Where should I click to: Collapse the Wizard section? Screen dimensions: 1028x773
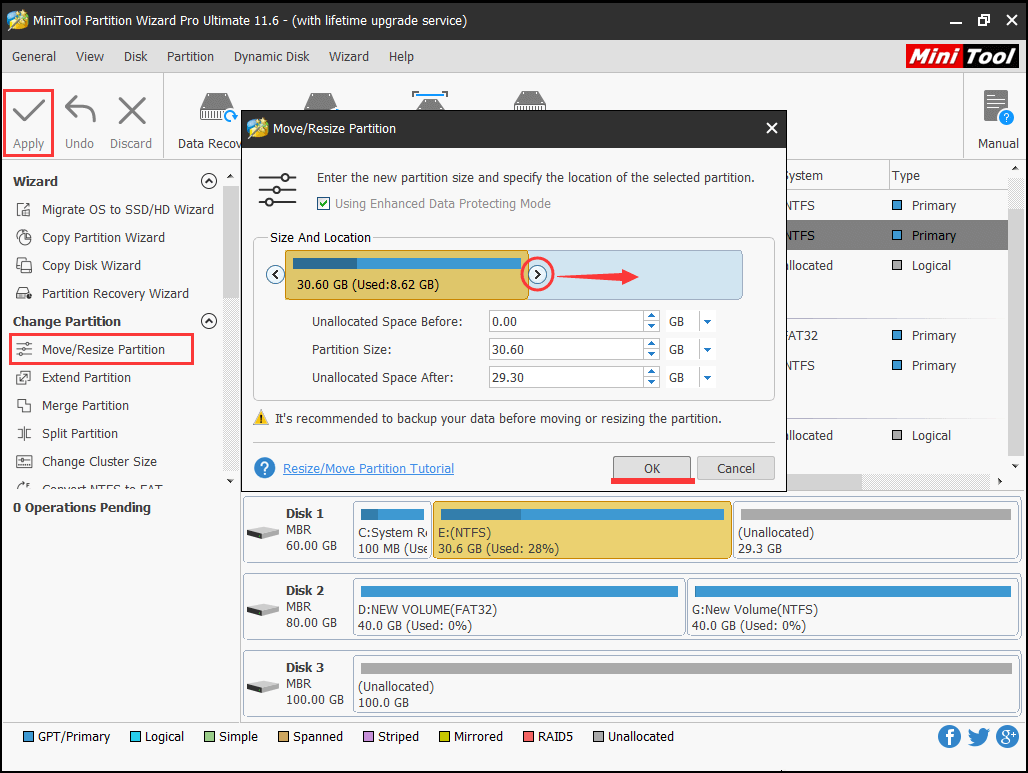click(x=208, y=181)
